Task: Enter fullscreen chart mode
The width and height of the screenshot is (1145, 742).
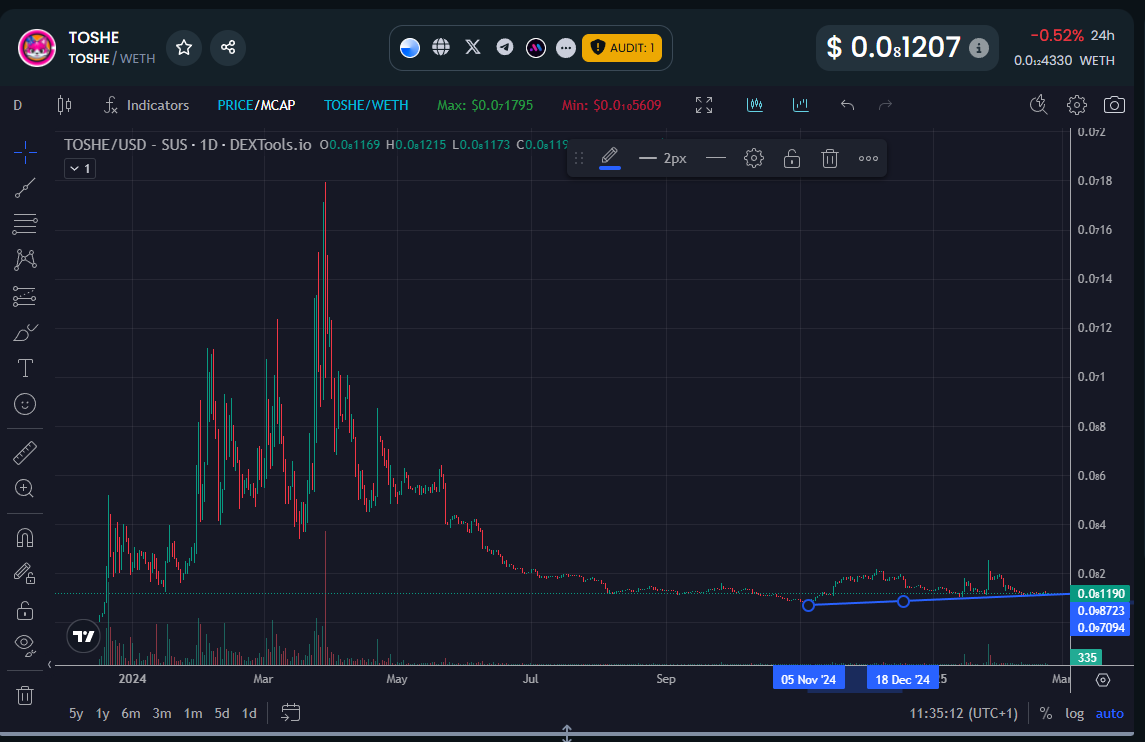Action: (x=704, y=105)
